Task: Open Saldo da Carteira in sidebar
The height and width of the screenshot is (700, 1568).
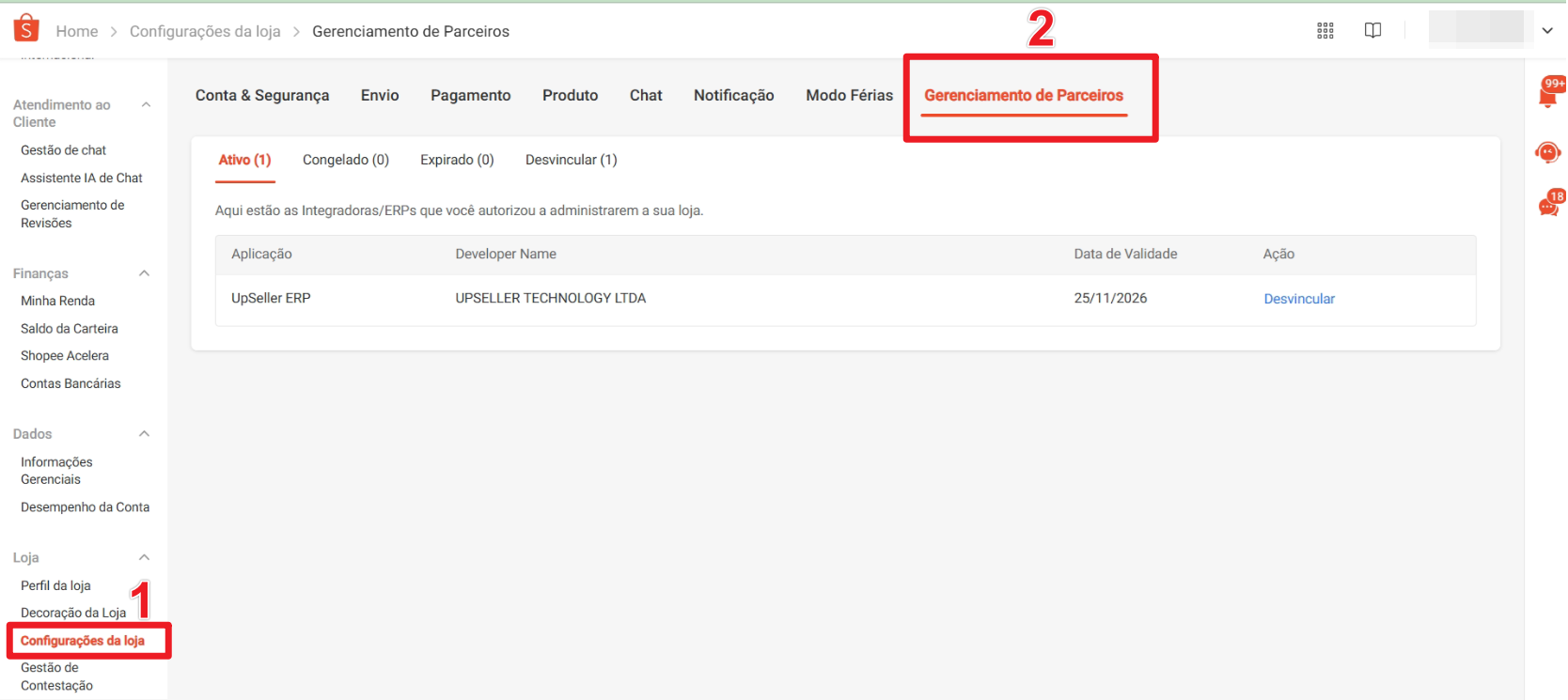Action: pos(70,329)
